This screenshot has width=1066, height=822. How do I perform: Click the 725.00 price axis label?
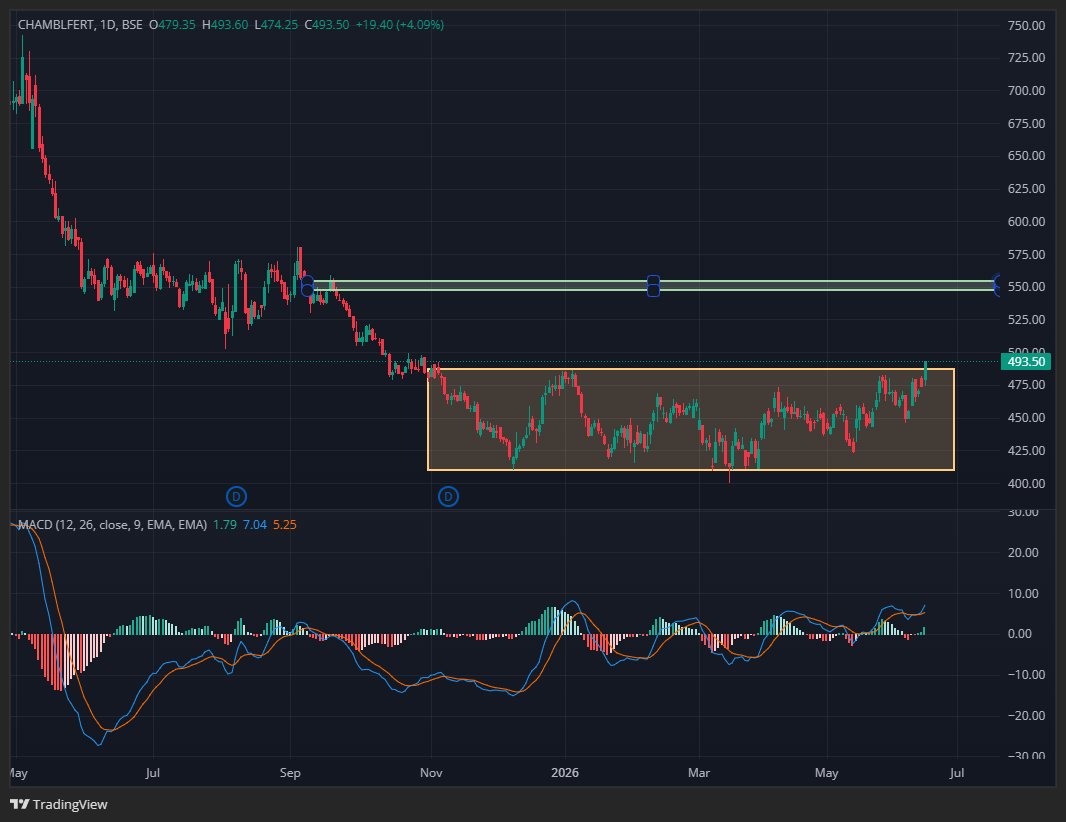1026,57
